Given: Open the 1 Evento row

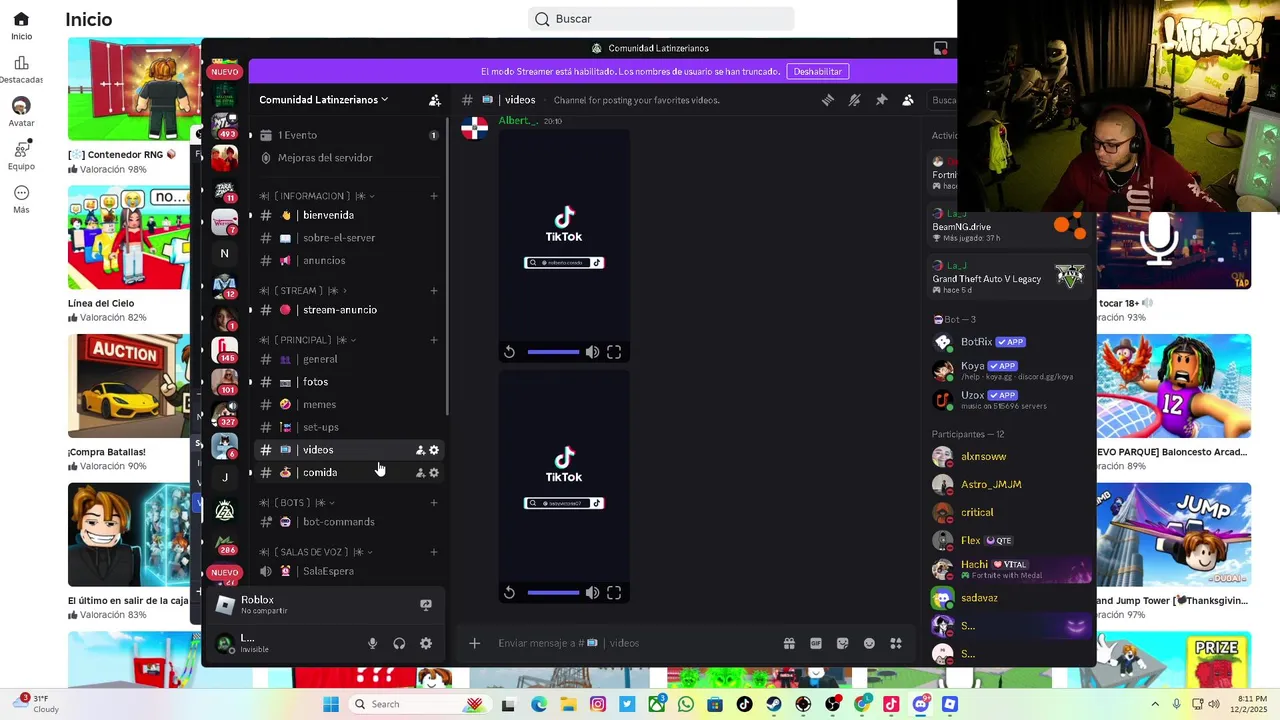Looking at the screenshot, I should 347,135.
